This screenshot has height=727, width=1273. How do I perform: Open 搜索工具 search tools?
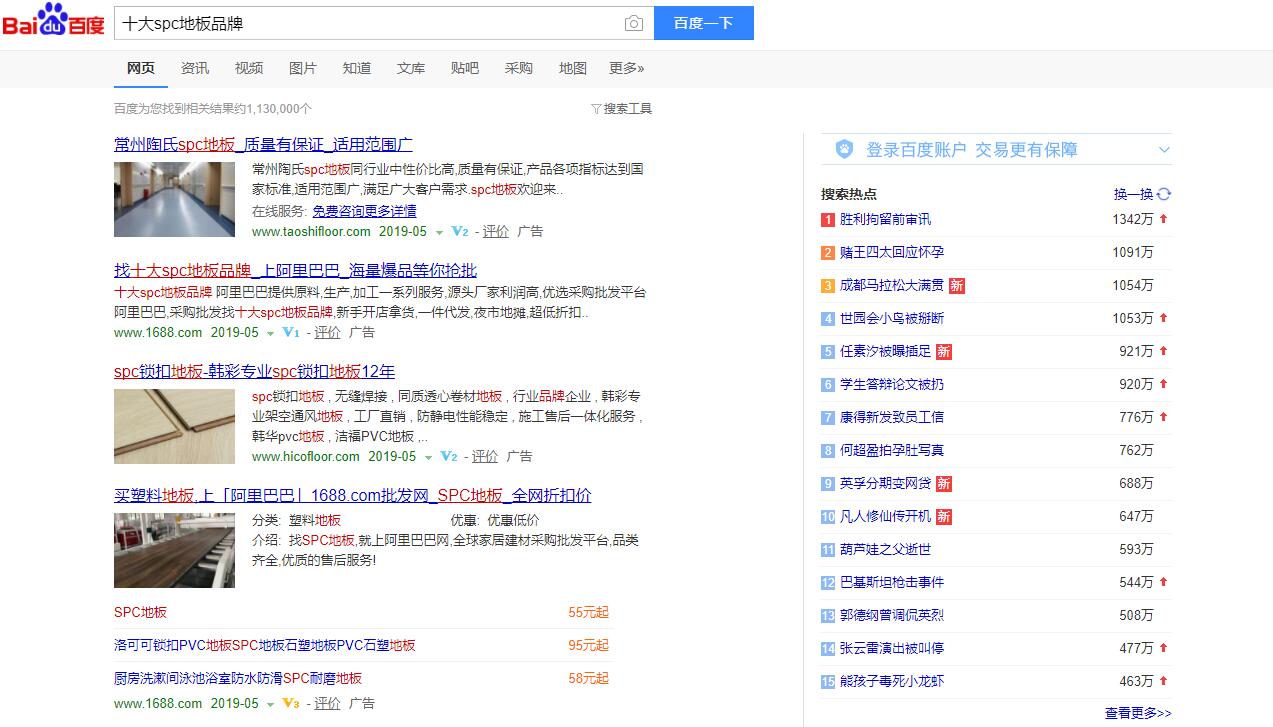point(627,109)
